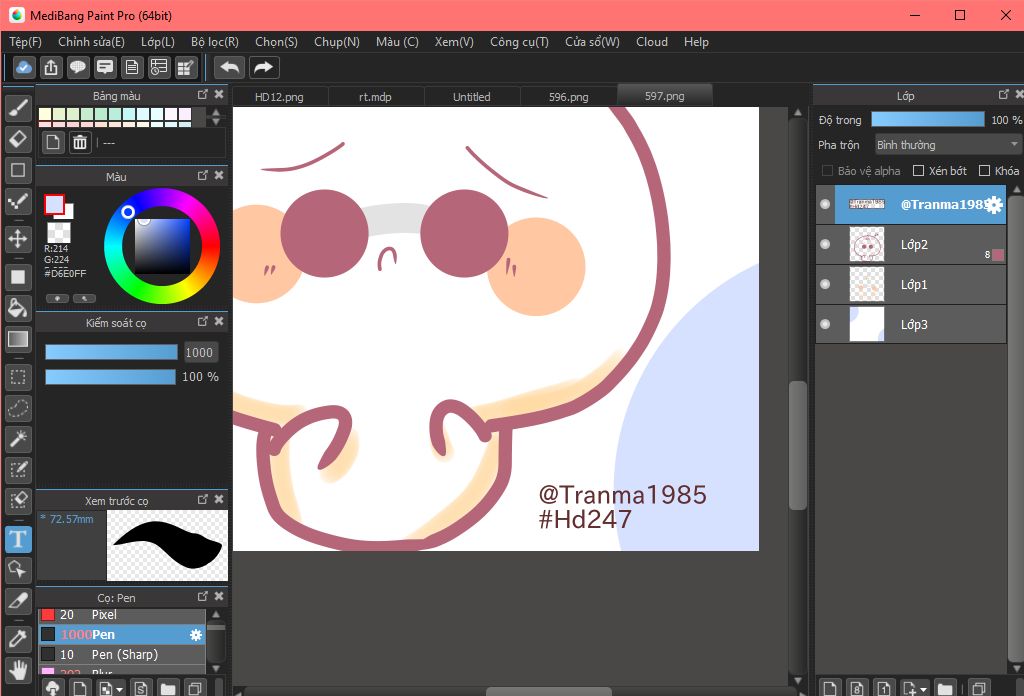The image size is (1024, 696).
Task: Toggle Khóa checkbox
Action: 984,170
